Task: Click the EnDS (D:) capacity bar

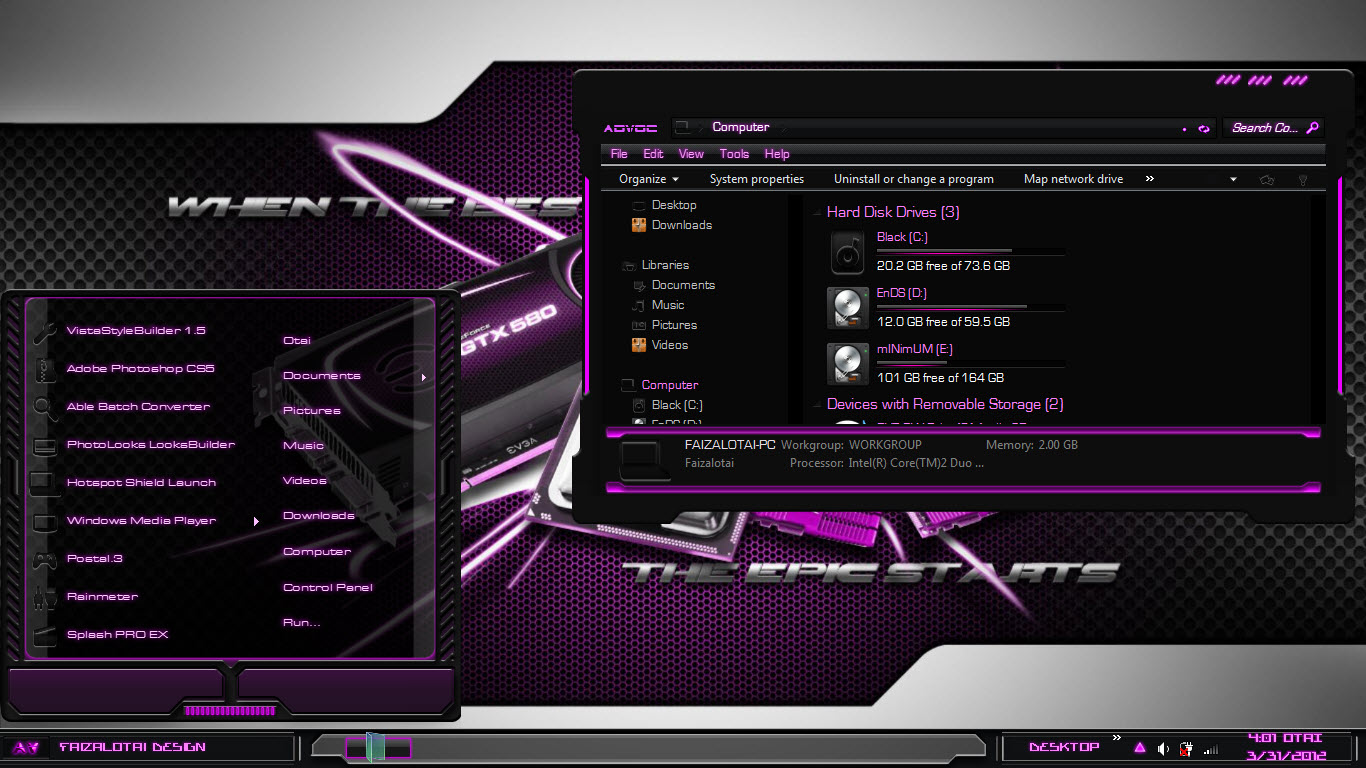Action: pos(970,307)
